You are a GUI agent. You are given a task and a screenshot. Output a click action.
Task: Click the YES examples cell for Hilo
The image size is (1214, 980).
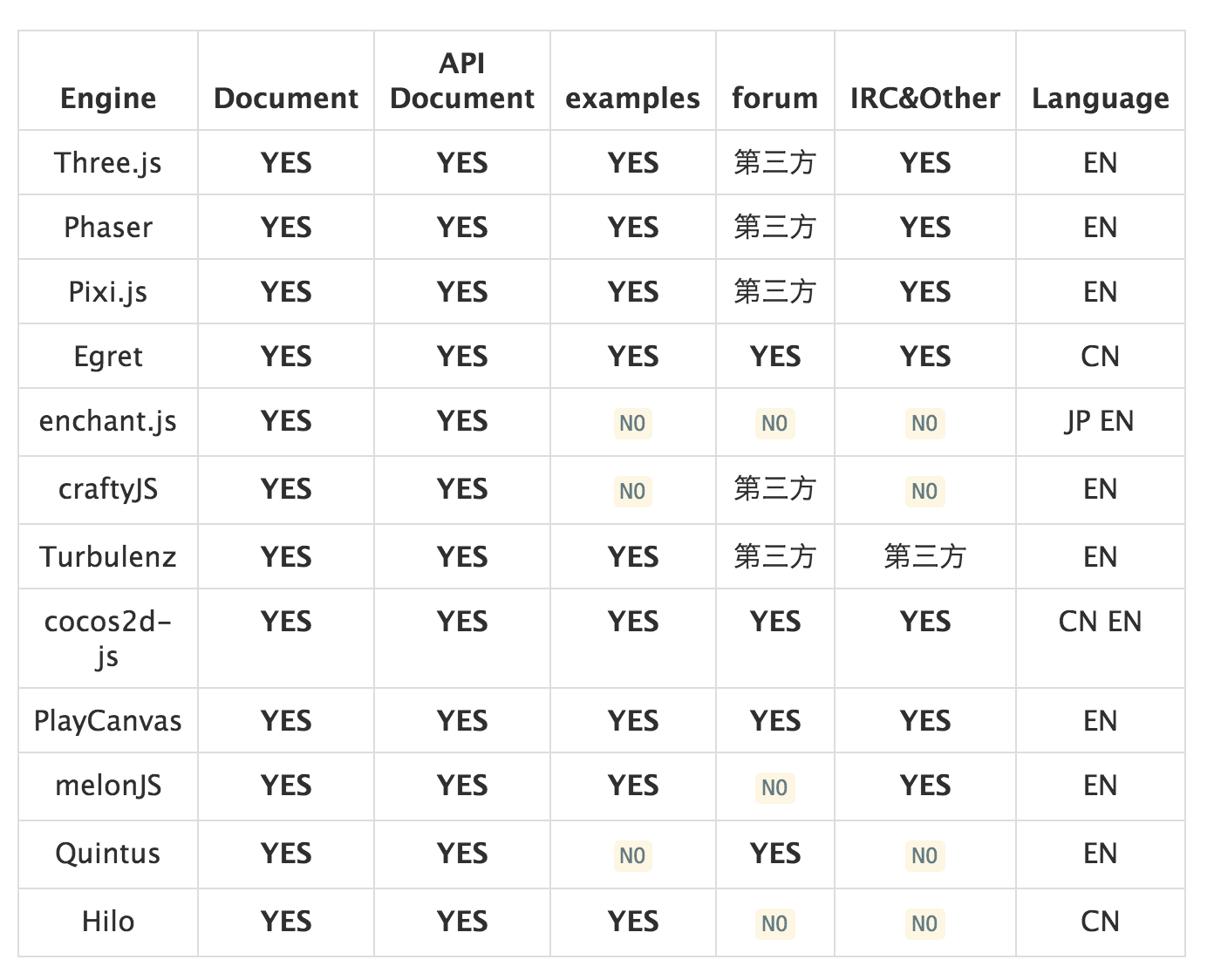[633, 922]
